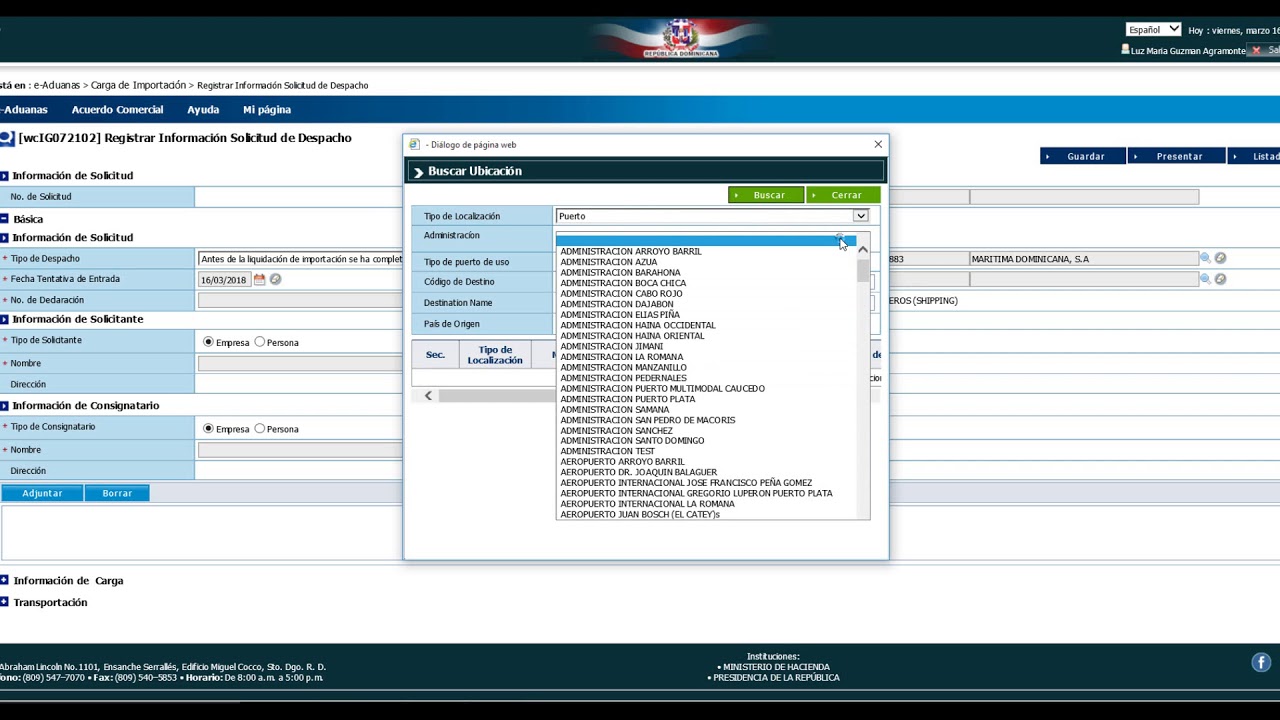
Task: Choose ADMINISTRACION AZUA option
Action: 609,262
